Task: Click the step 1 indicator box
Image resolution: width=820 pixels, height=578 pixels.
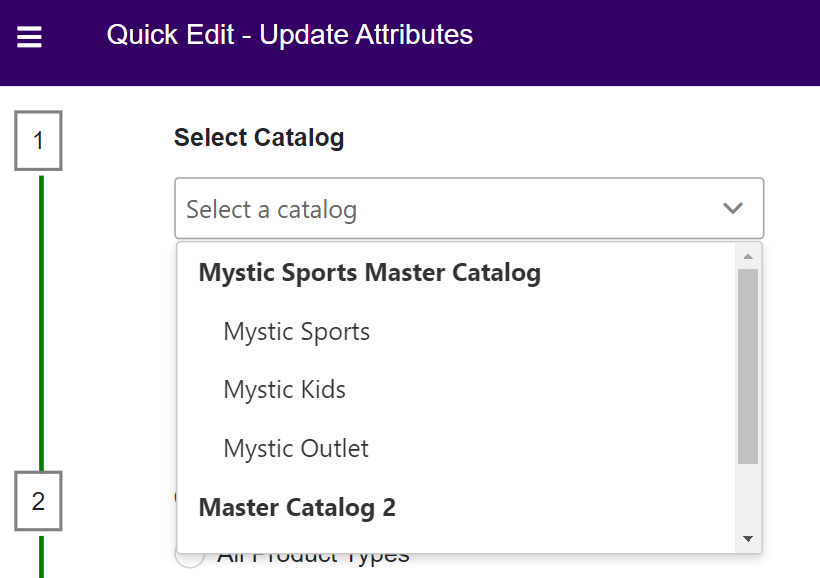Action: pyautogui.click(x=38, y=141)
